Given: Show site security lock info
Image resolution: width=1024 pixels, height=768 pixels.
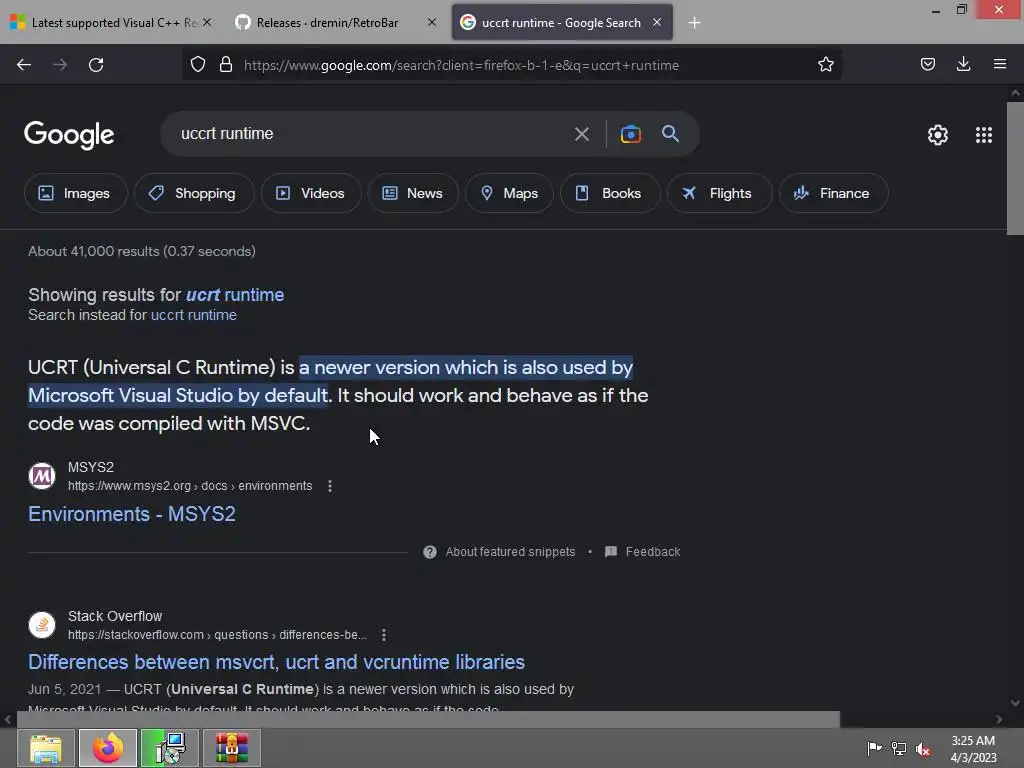Looking at the screenshot, I should pos(226,65).
